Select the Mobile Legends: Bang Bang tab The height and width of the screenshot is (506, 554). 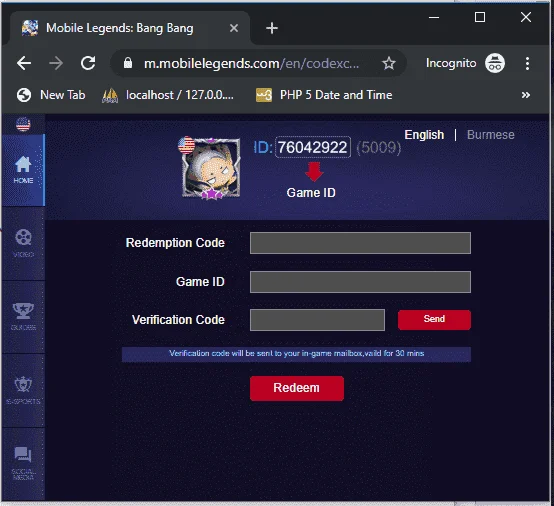[130, 28]
